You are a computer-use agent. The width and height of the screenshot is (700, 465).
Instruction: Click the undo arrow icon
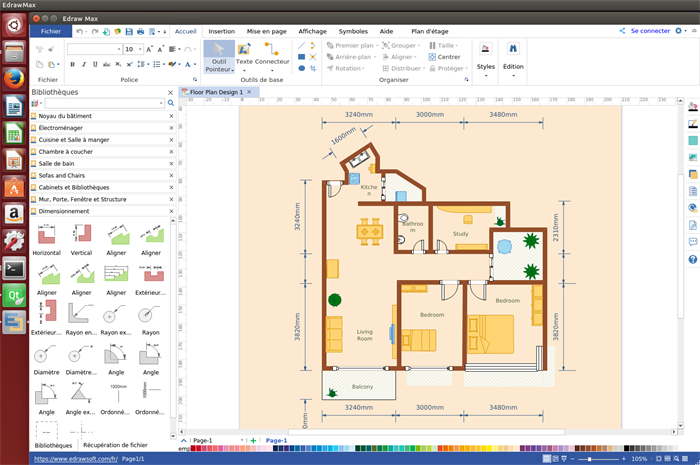point(79,31)
